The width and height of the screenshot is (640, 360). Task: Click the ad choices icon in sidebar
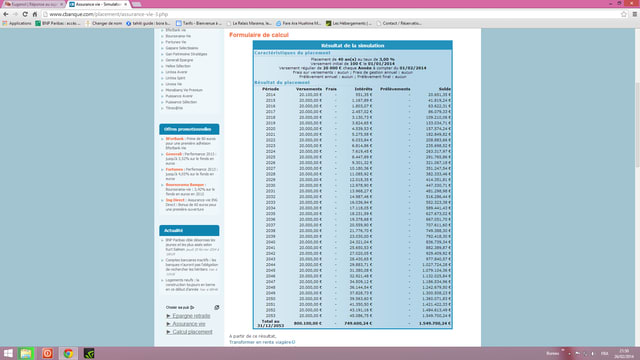tap(217, 307)
